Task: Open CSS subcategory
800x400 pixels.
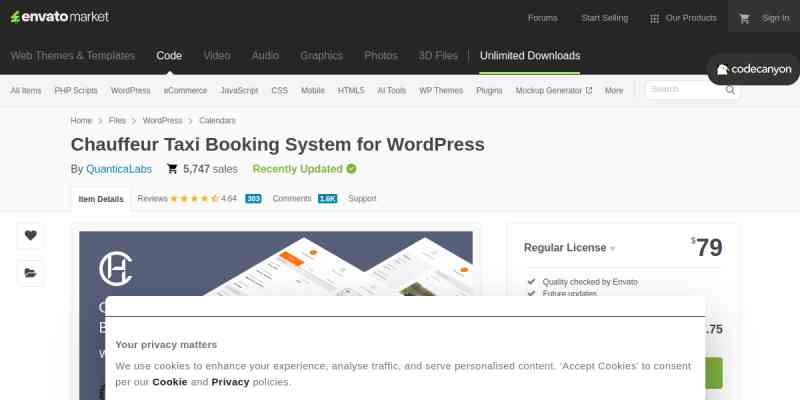Action: (x=280, y=90)
